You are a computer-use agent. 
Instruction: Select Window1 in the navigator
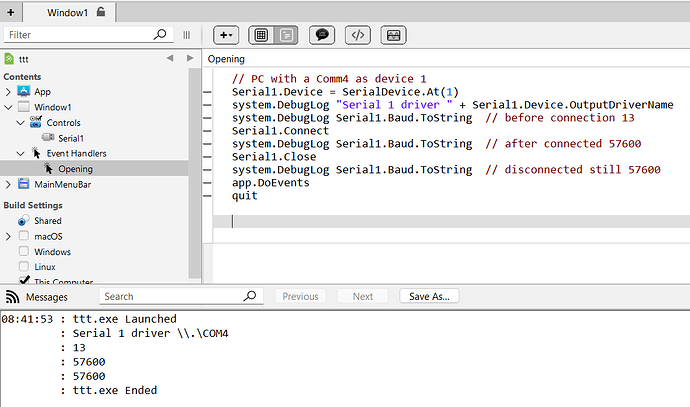tap(52, 107)
